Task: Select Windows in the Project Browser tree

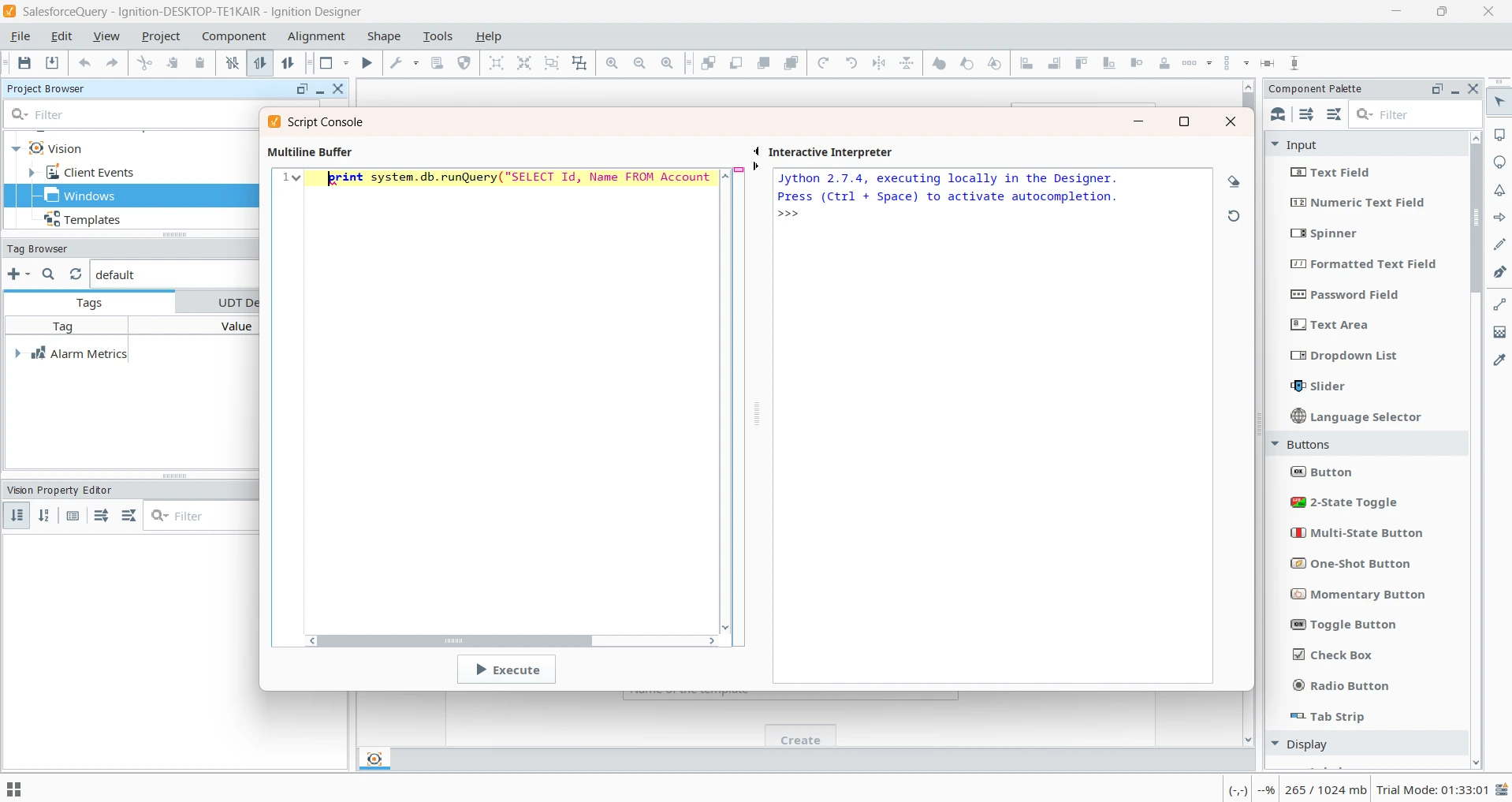Action: [89, 196]
